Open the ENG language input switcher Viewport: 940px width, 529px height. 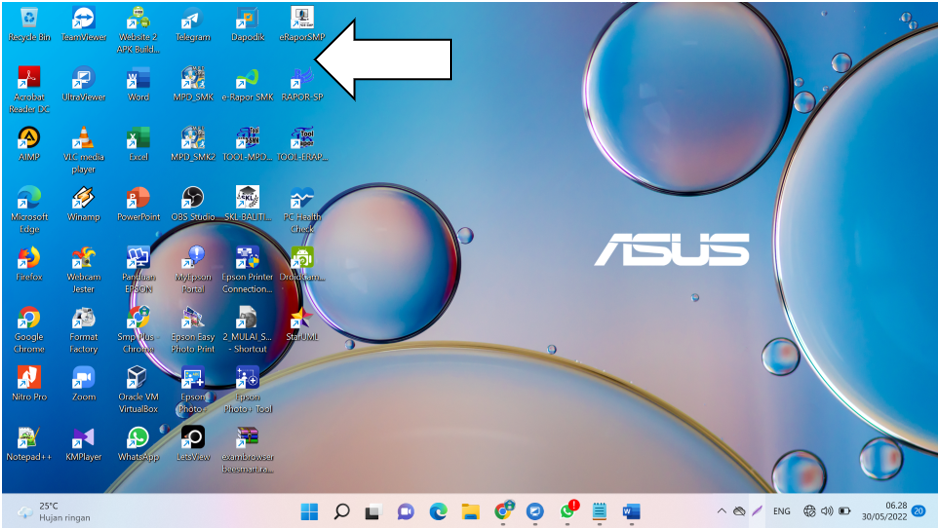[x=782, y=511]
